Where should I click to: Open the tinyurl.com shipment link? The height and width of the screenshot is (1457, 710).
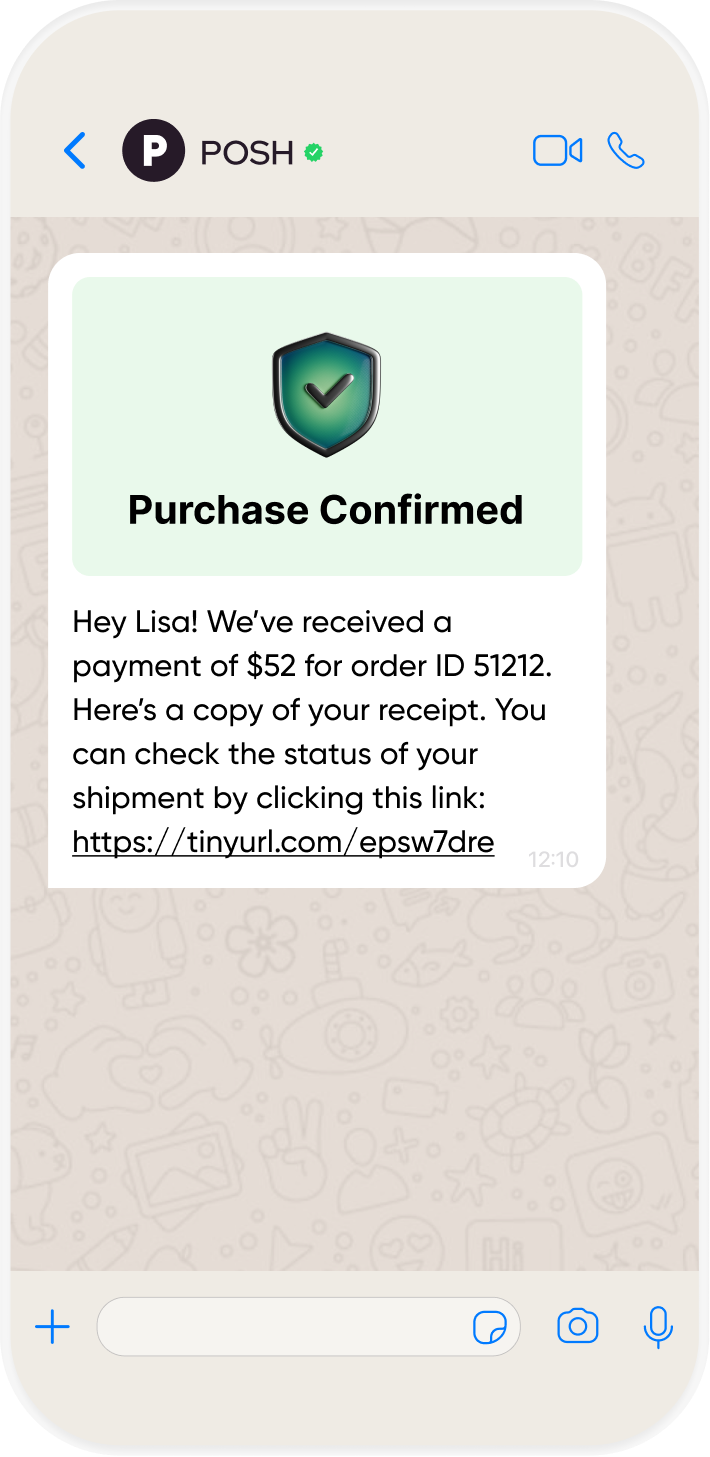(283, 842)
